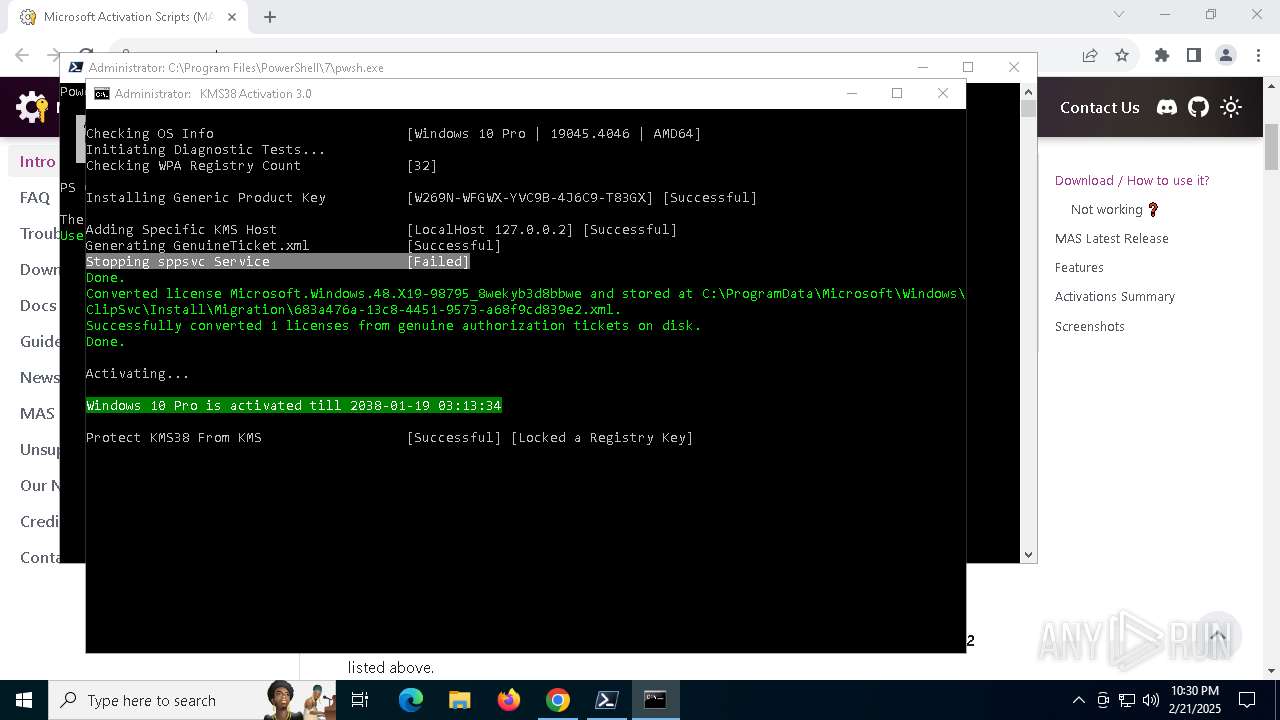This screenshot has width=1280, height=720.
Task: Jump to the Activations Summary link
Action: [x=1114, y=296]
